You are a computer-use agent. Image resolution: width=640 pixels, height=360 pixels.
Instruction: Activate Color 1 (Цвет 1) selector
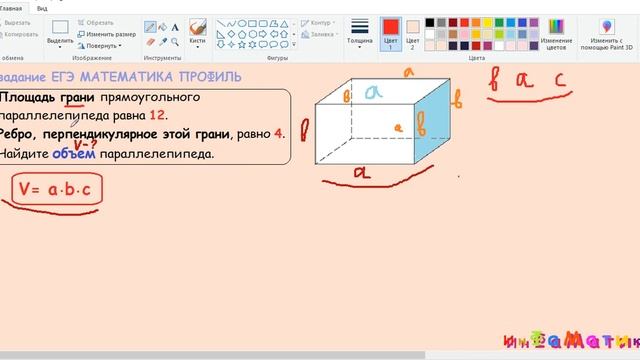[x=391, y=34]
